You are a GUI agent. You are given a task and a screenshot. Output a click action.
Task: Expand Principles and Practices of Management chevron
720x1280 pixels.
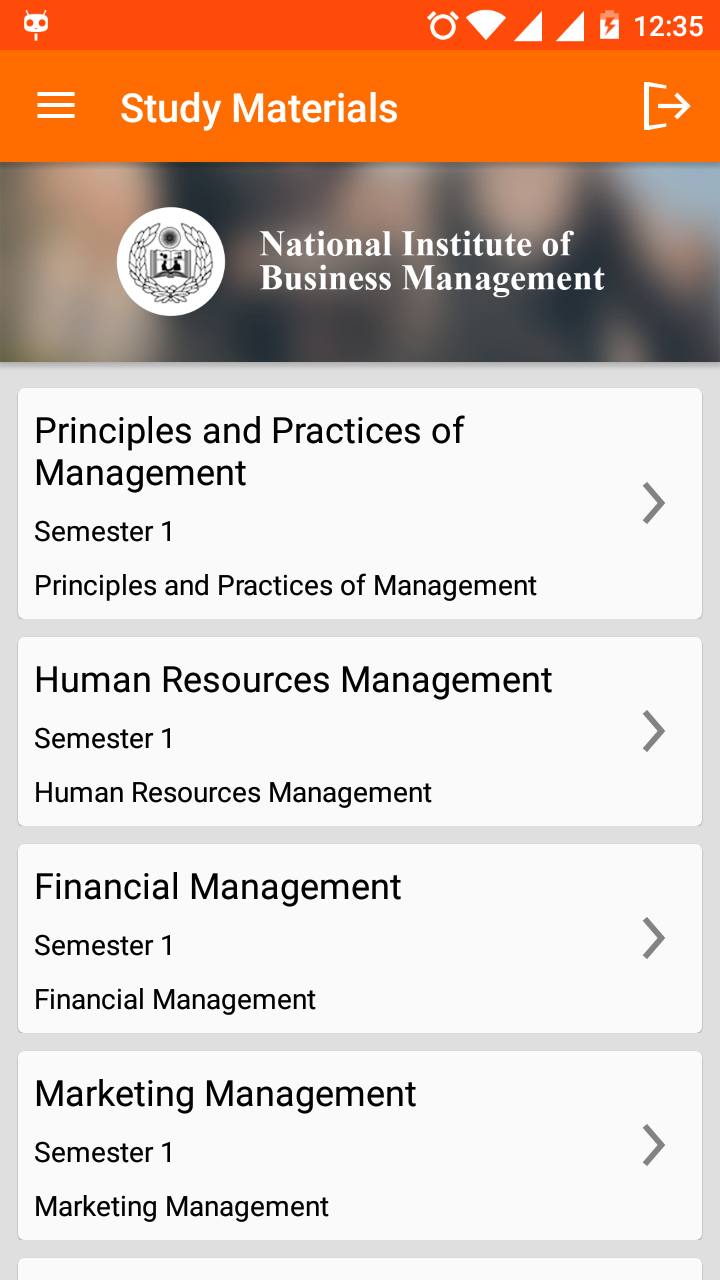point(653,503)
